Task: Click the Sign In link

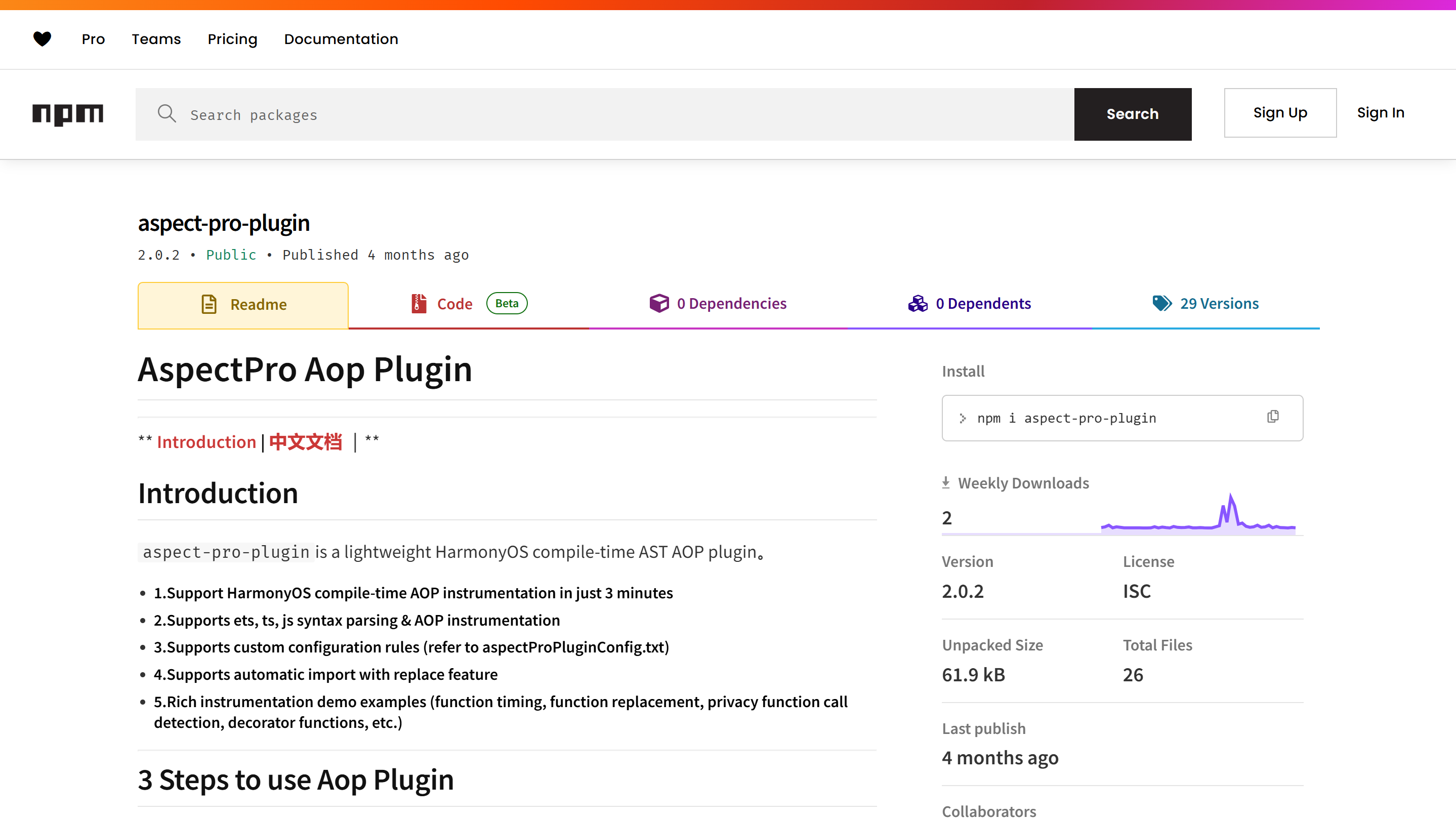Action: 1380,113
